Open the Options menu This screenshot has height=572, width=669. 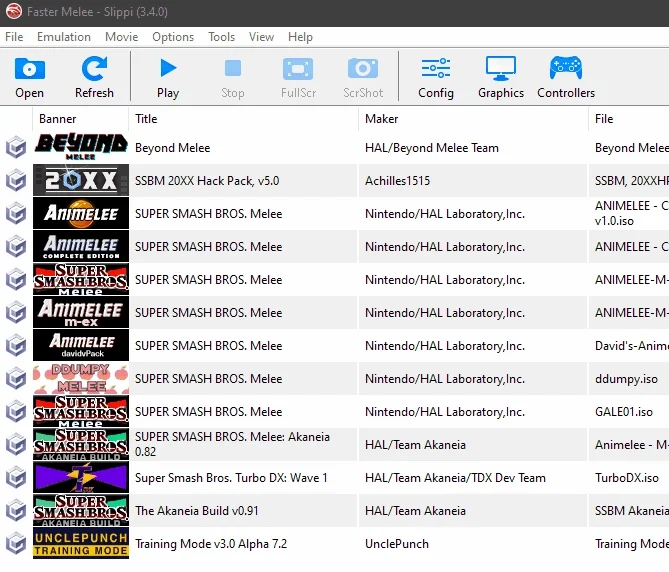point(173,37)
